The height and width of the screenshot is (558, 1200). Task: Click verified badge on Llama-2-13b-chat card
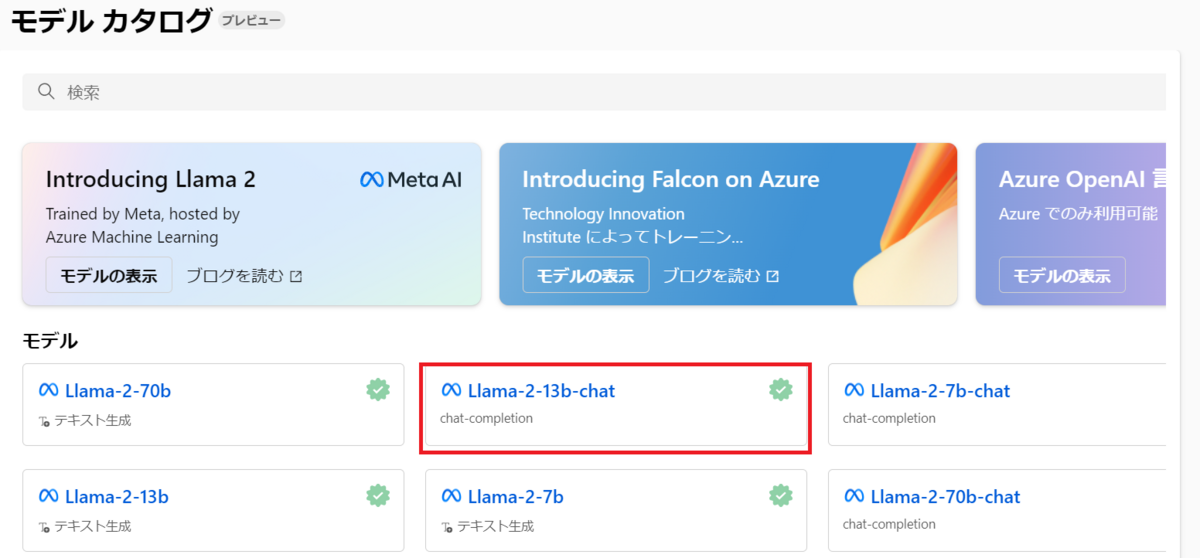(780, 390)
